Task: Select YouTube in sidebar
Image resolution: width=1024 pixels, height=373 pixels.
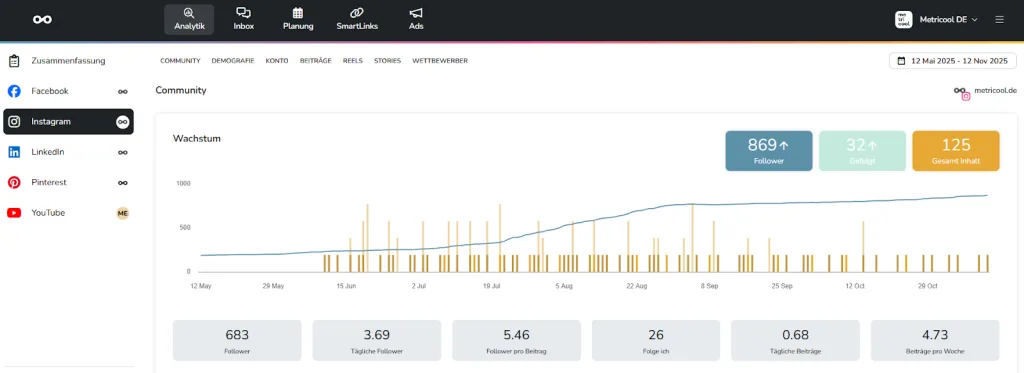Action: point(68,213)
